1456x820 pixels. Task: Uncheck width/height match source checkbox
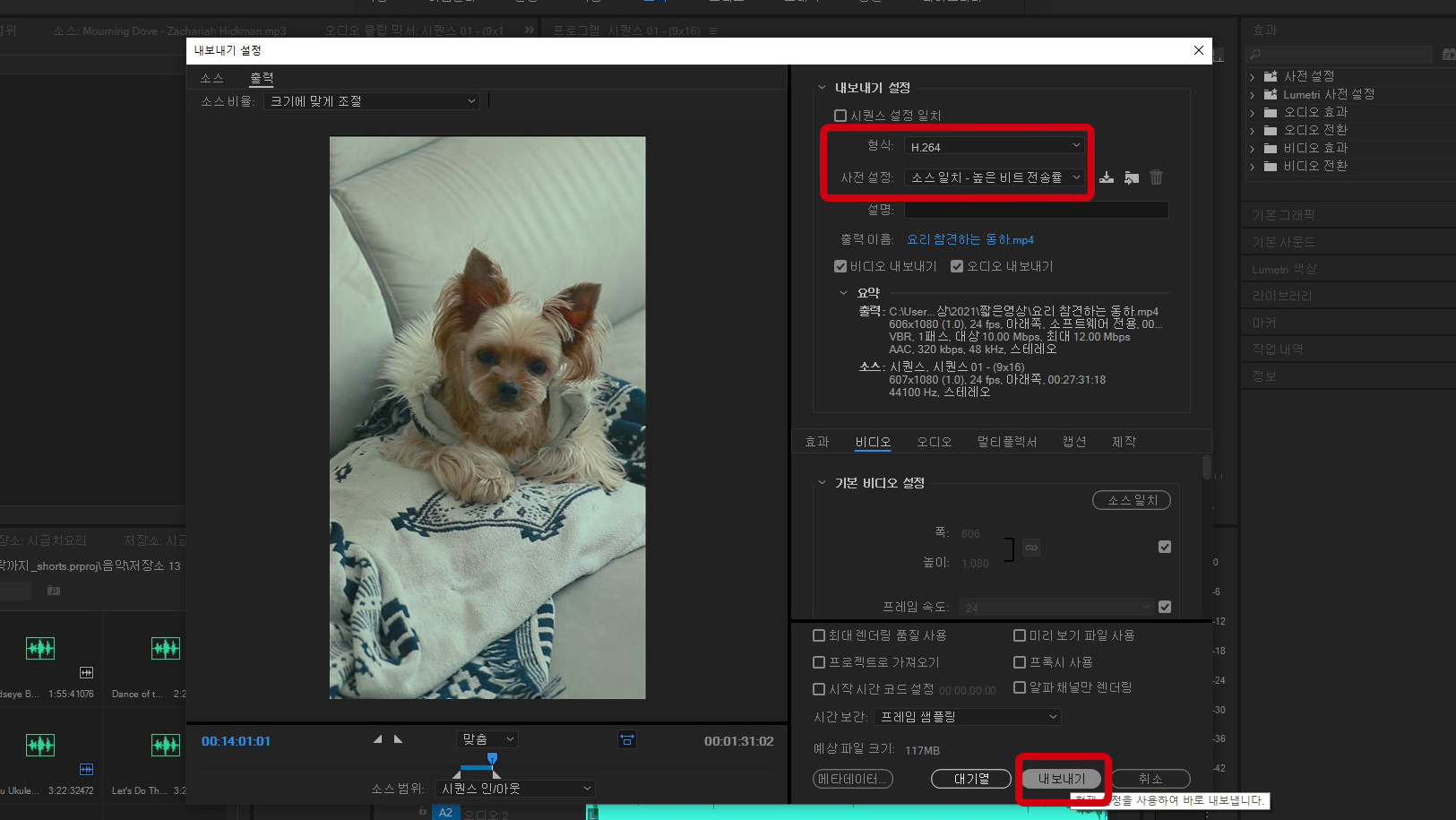(1165, 547)
